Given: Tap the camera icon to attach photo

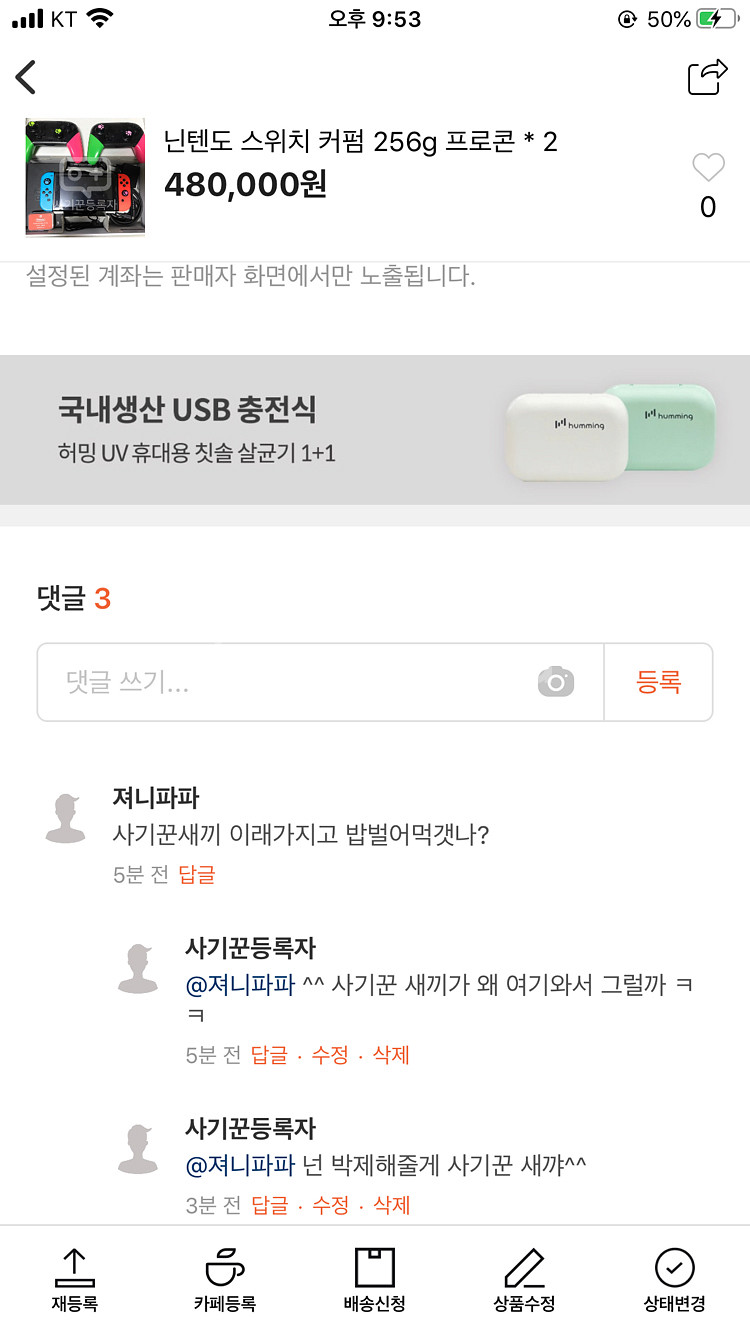Looking at the screenshot, I should (x=556, y=682).
